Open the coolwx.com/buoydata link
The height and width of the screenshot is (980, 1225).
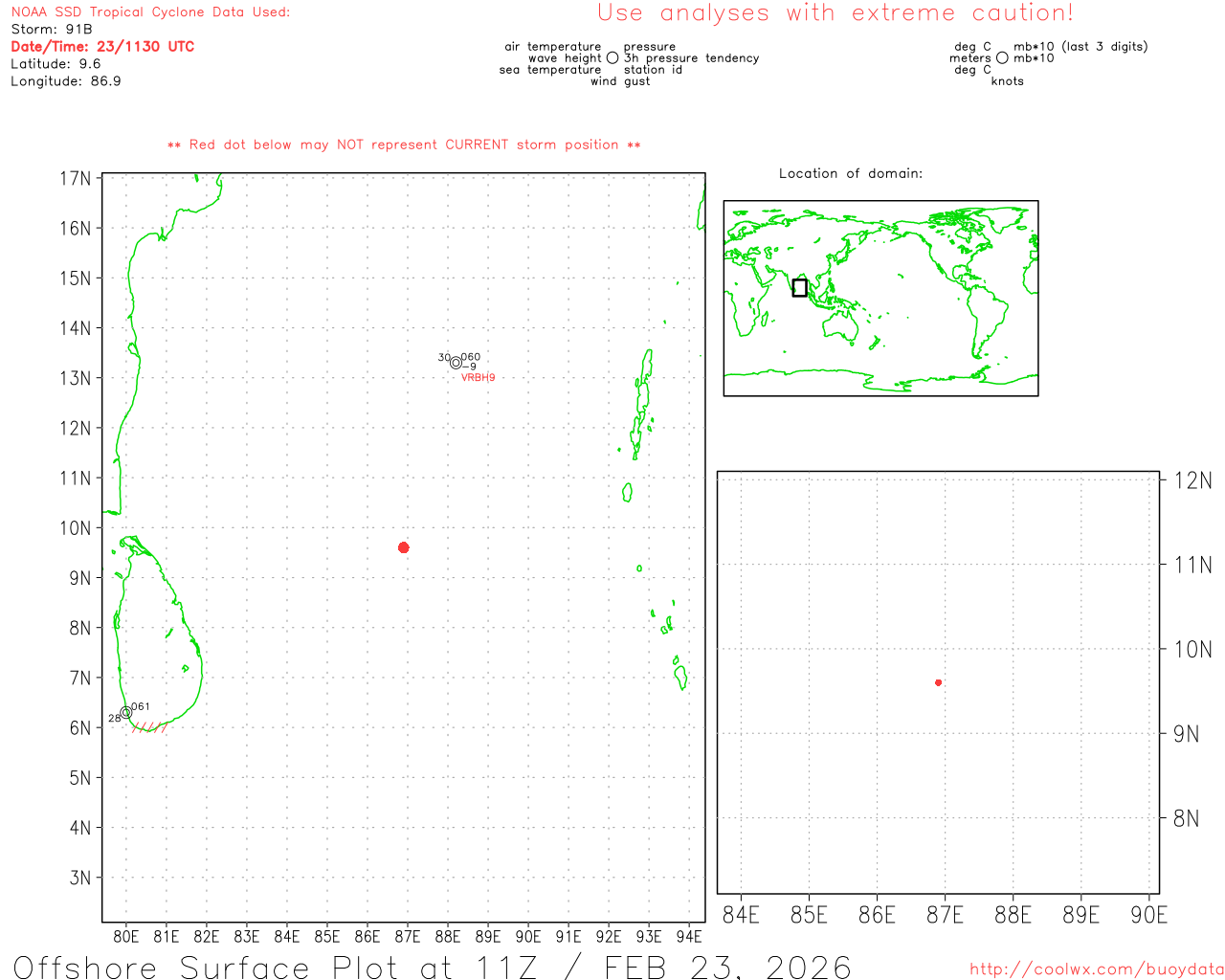click(x=1096, y=969)
